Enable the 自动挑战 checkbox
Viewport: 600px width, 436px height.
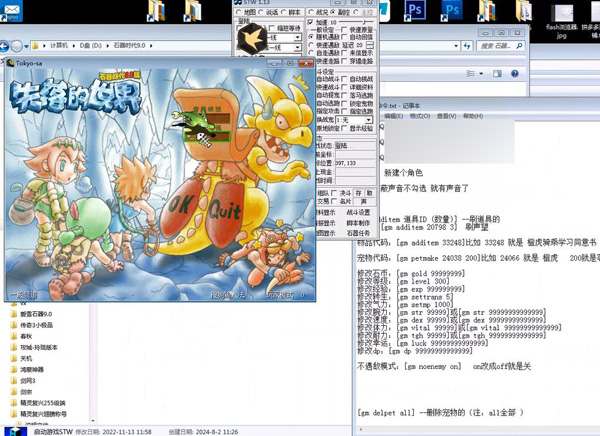344,79
